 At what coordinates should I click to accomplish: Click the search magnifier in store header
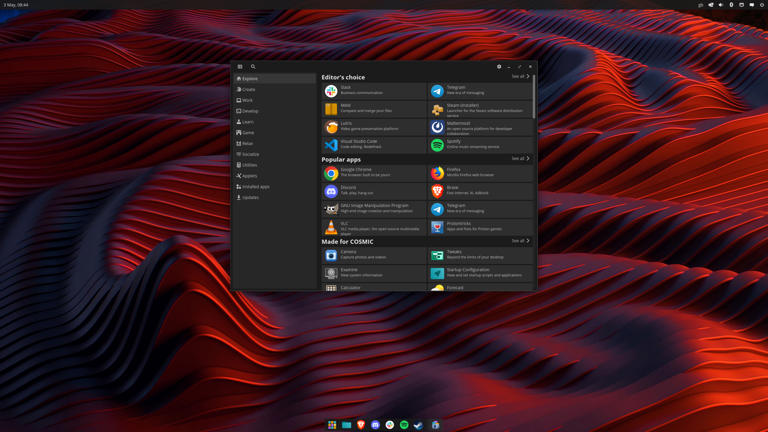[253, 67]
